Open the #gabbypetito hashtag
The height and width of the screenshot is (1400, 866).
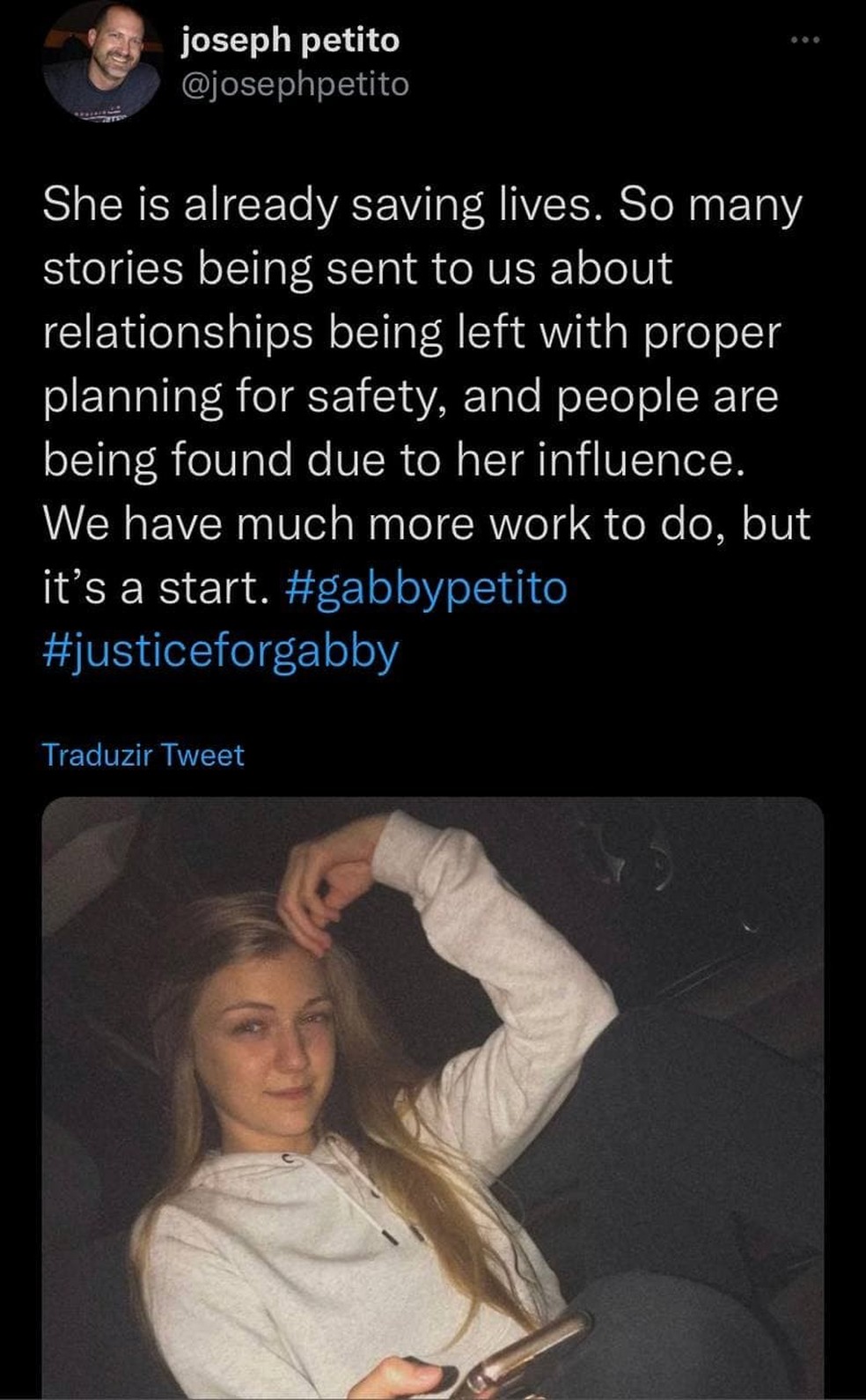[x=427, y=588]
